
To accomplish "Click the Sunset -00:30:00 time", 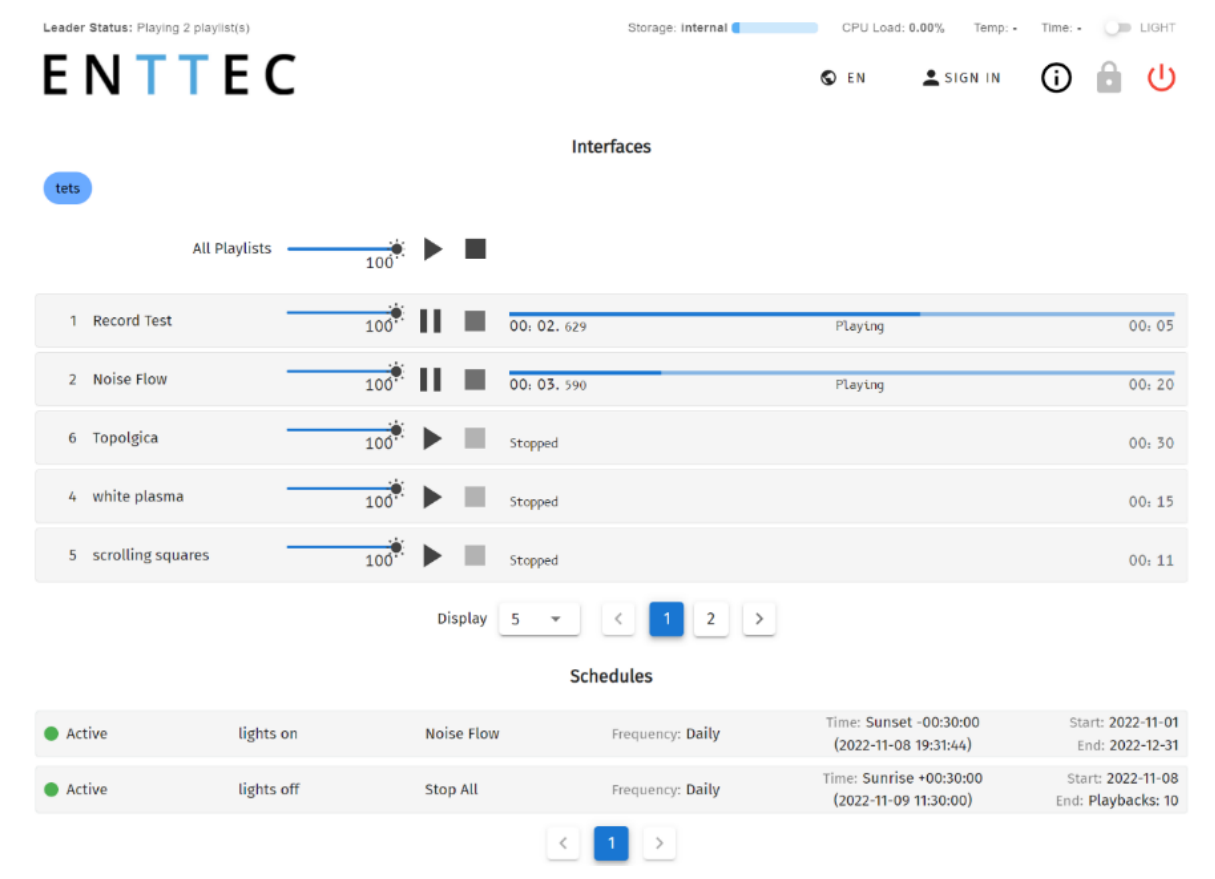I will click(x=922, y=722).
